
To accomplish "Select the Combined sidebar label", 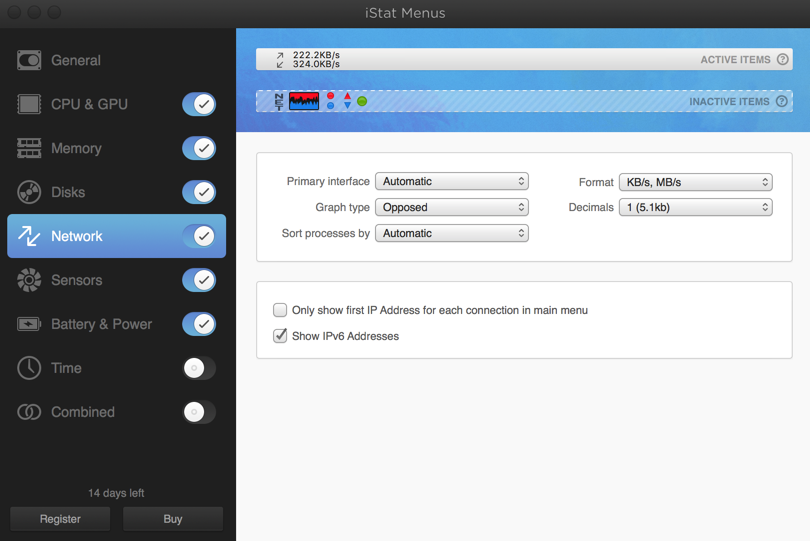I will 83,412.
